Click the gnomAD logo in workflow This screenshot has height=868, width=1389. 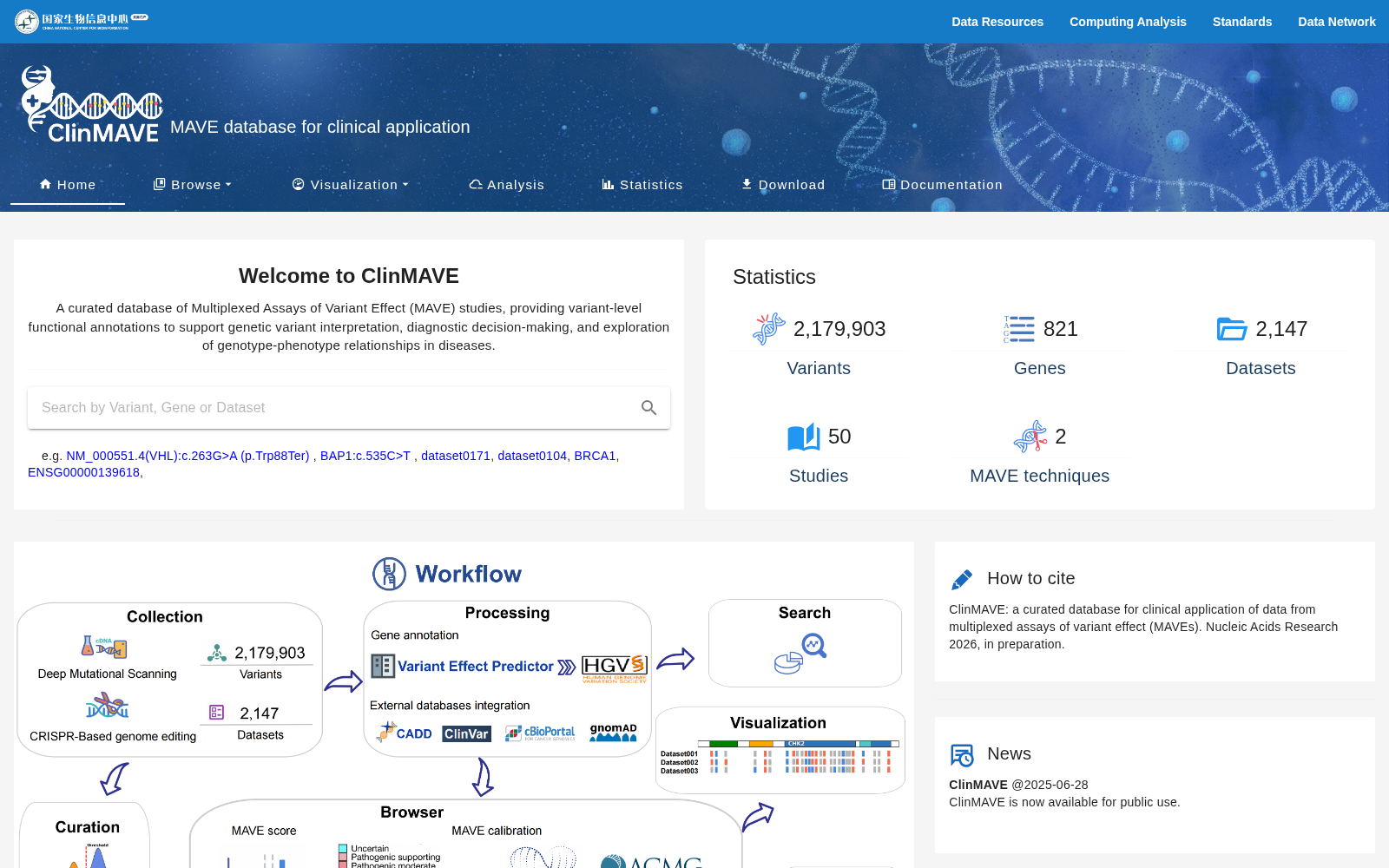coord(614,733)
